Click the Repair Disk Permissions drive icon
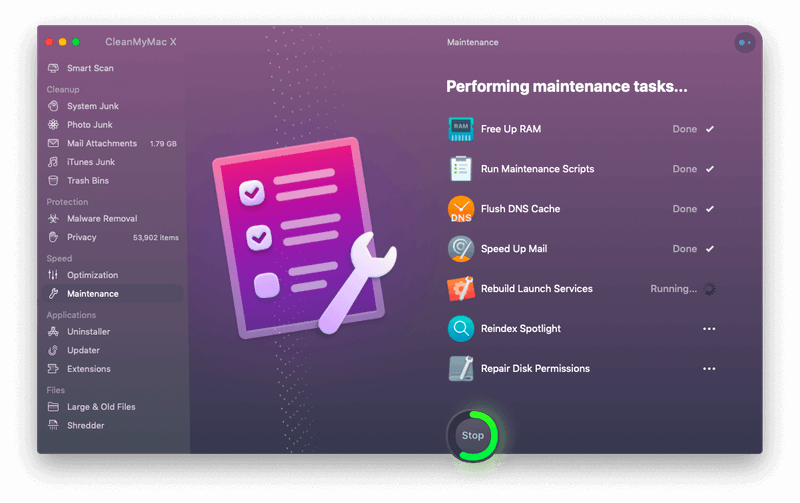The height and width of the screenshot is (503, 800). pos(461,368)
